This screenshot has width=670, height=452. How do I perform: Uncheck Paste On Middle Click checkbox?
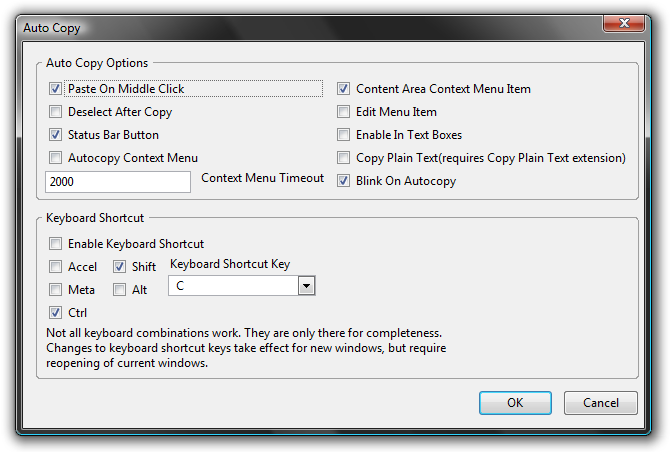55,89
